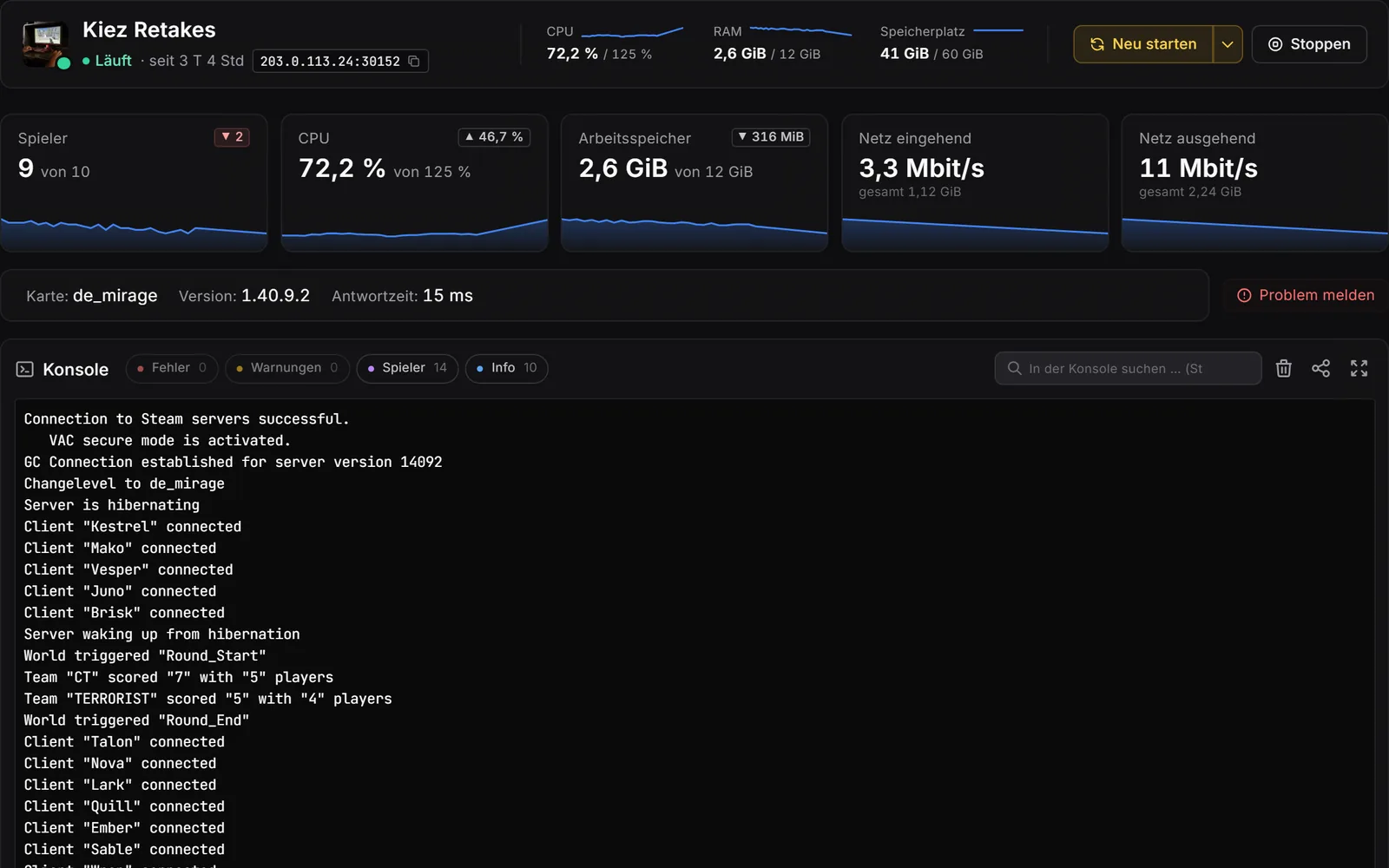Focus the console search field
The image size is (1389, 868).
point(1128,368)
